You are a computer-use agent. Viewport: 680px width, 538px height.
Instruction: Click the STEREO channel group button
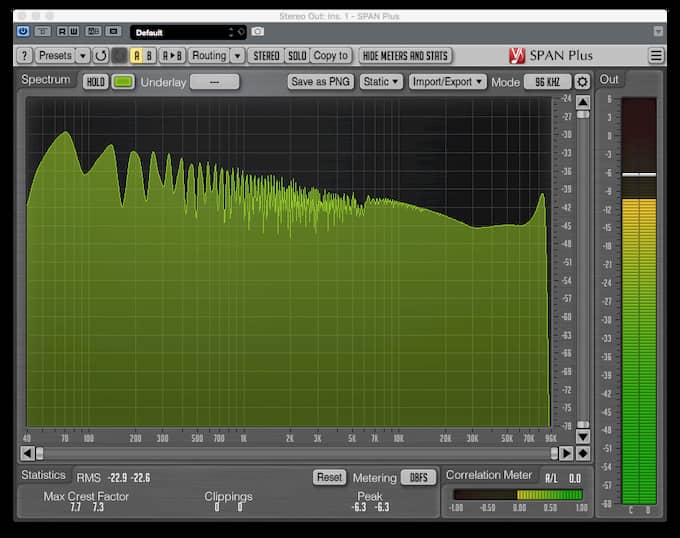pos(266,55)
